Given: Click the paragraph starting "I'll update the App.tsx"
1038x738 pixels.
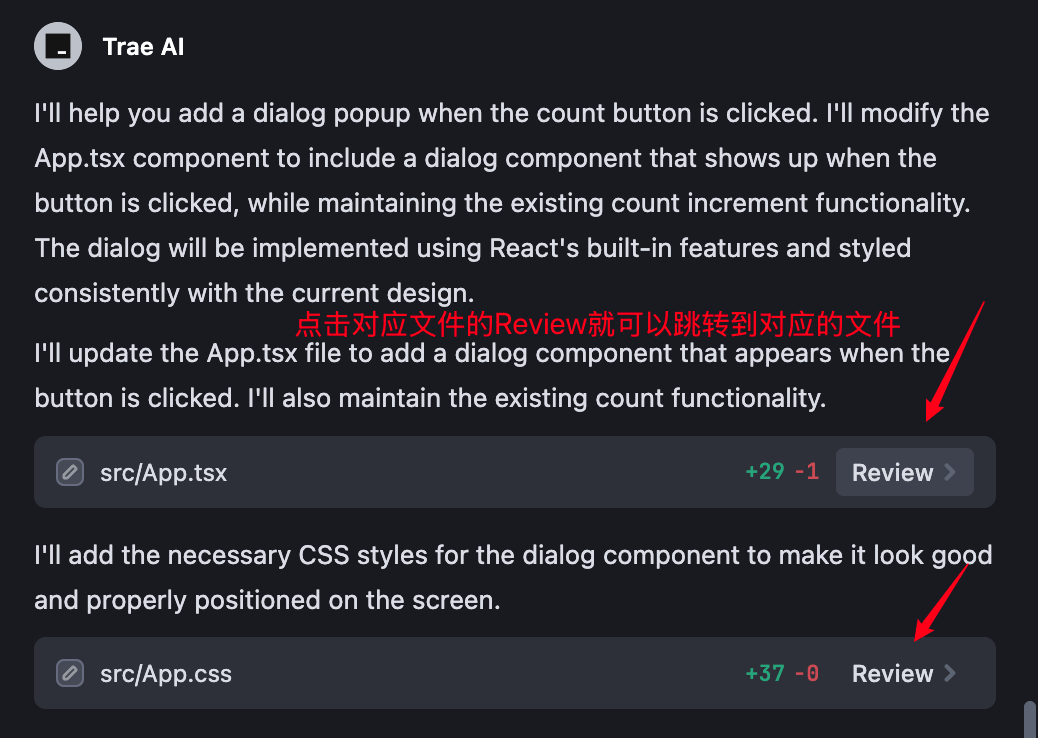Looking at the screenshot, I should pos(490,376).
